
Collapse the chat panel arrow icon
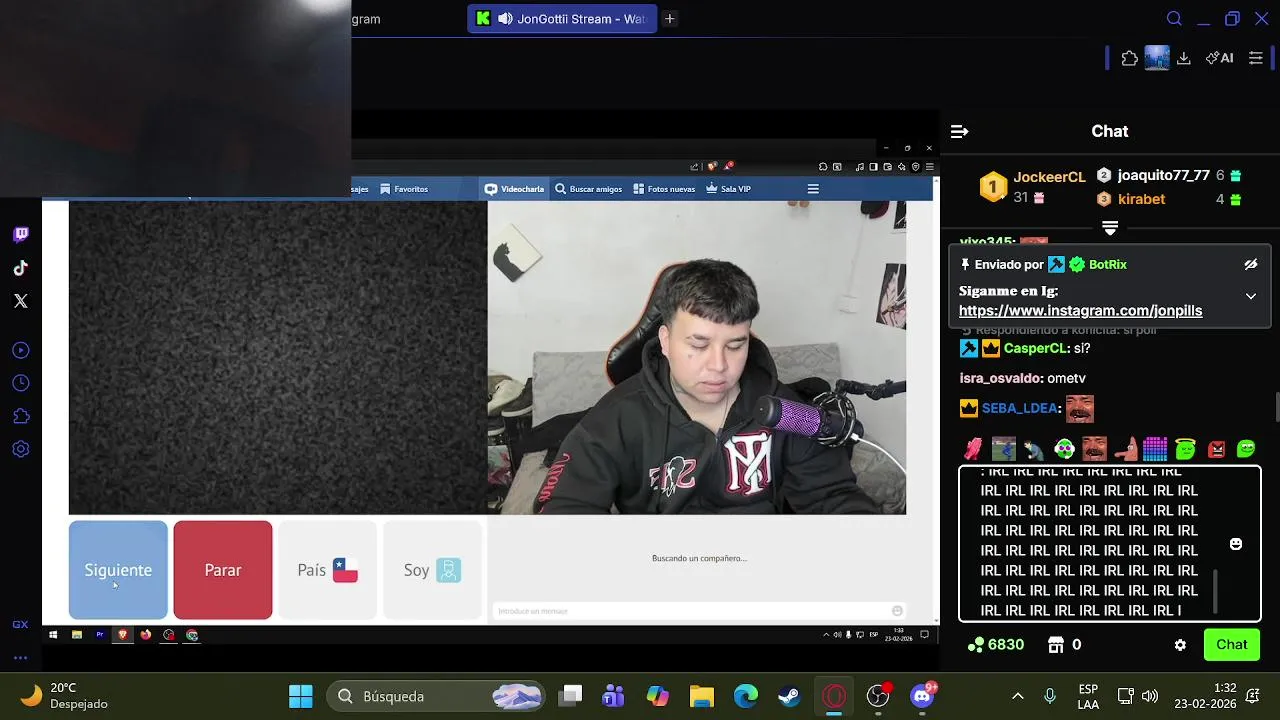point(959,131)
